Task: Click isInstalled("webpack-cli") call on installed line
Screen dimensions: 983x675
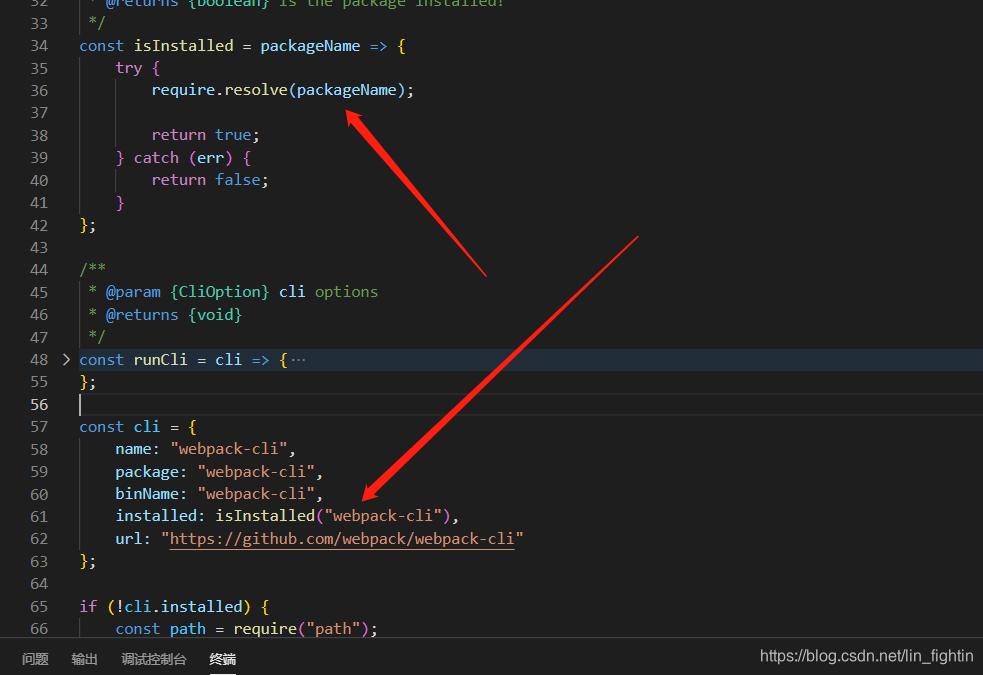Action: click(333, 516)
